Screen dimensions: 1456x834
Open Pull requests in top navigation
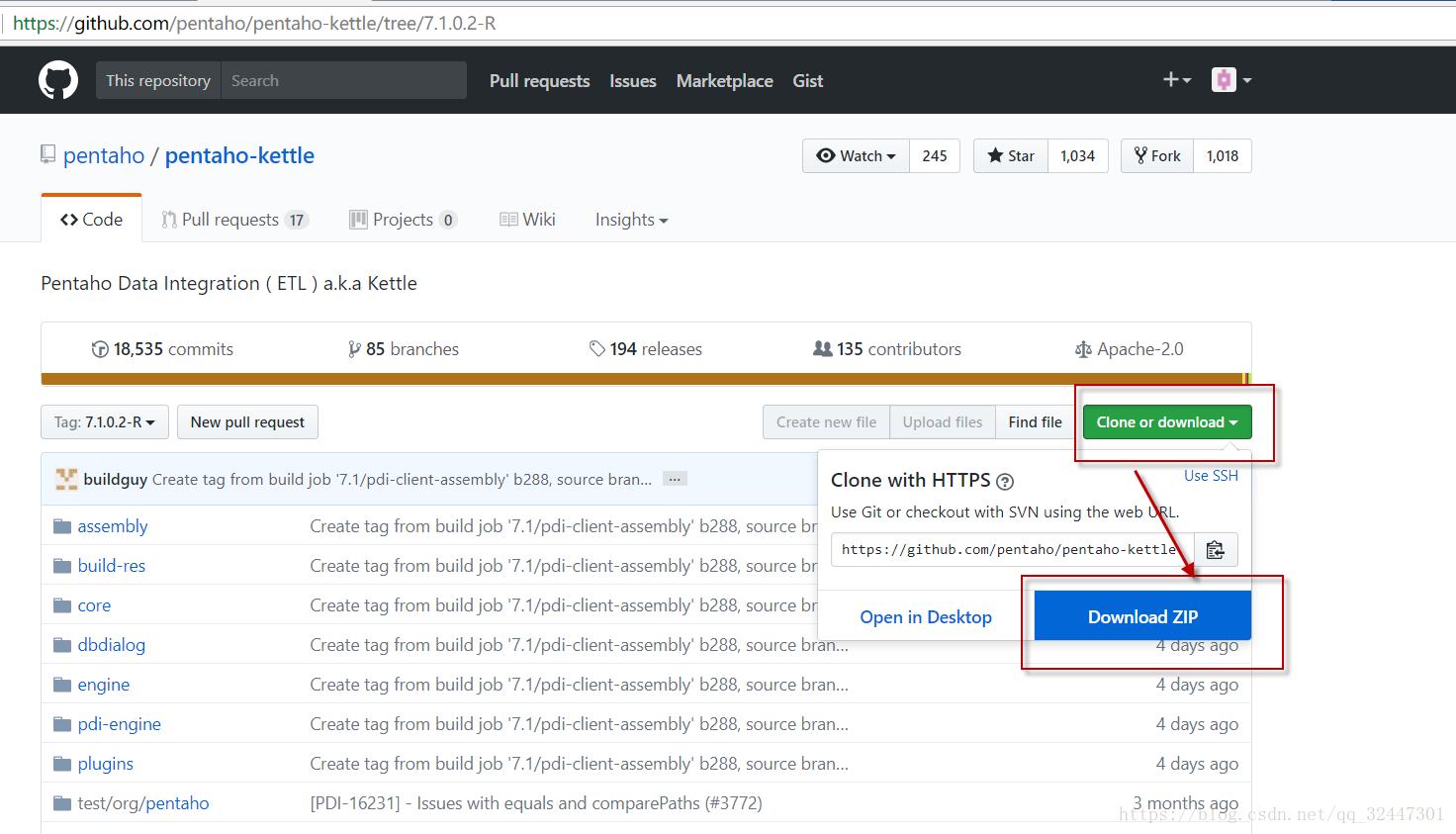(539, 81)
